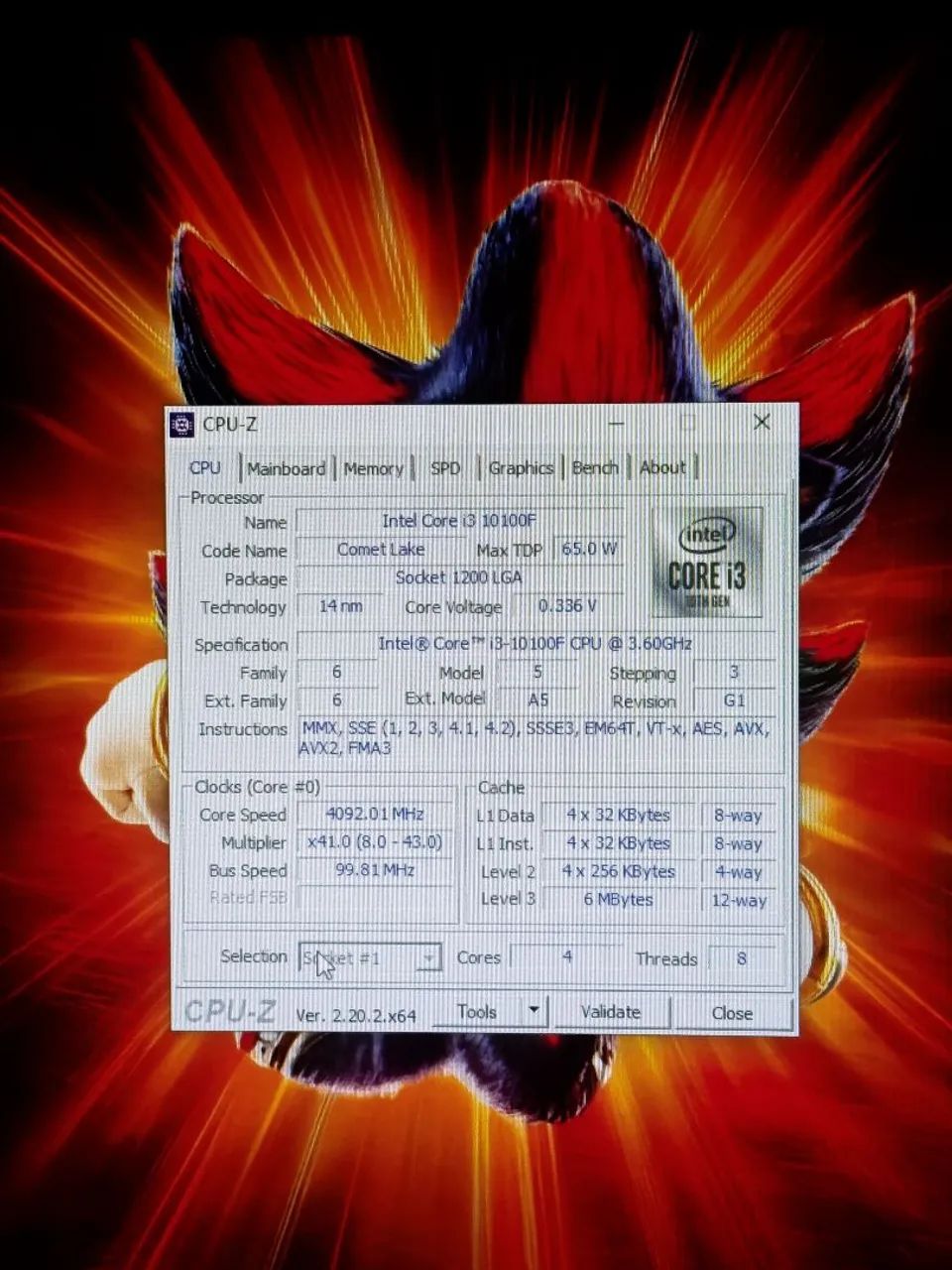Click the Level 2 associativity 4-way
Image resolution: width=952 pixels, height=1270 pixels.
tap(739, 872)
